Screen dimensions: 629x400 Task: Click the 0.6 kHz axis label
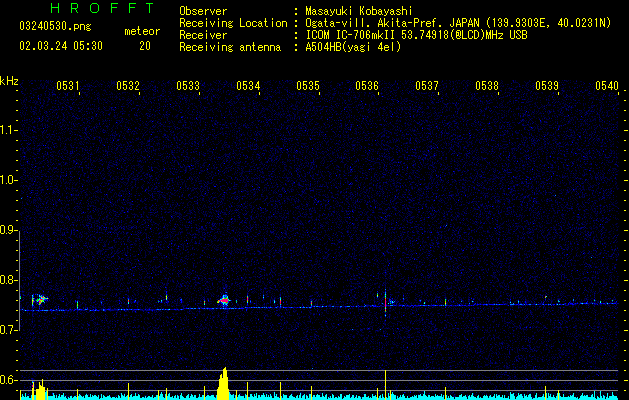(8, 380)
